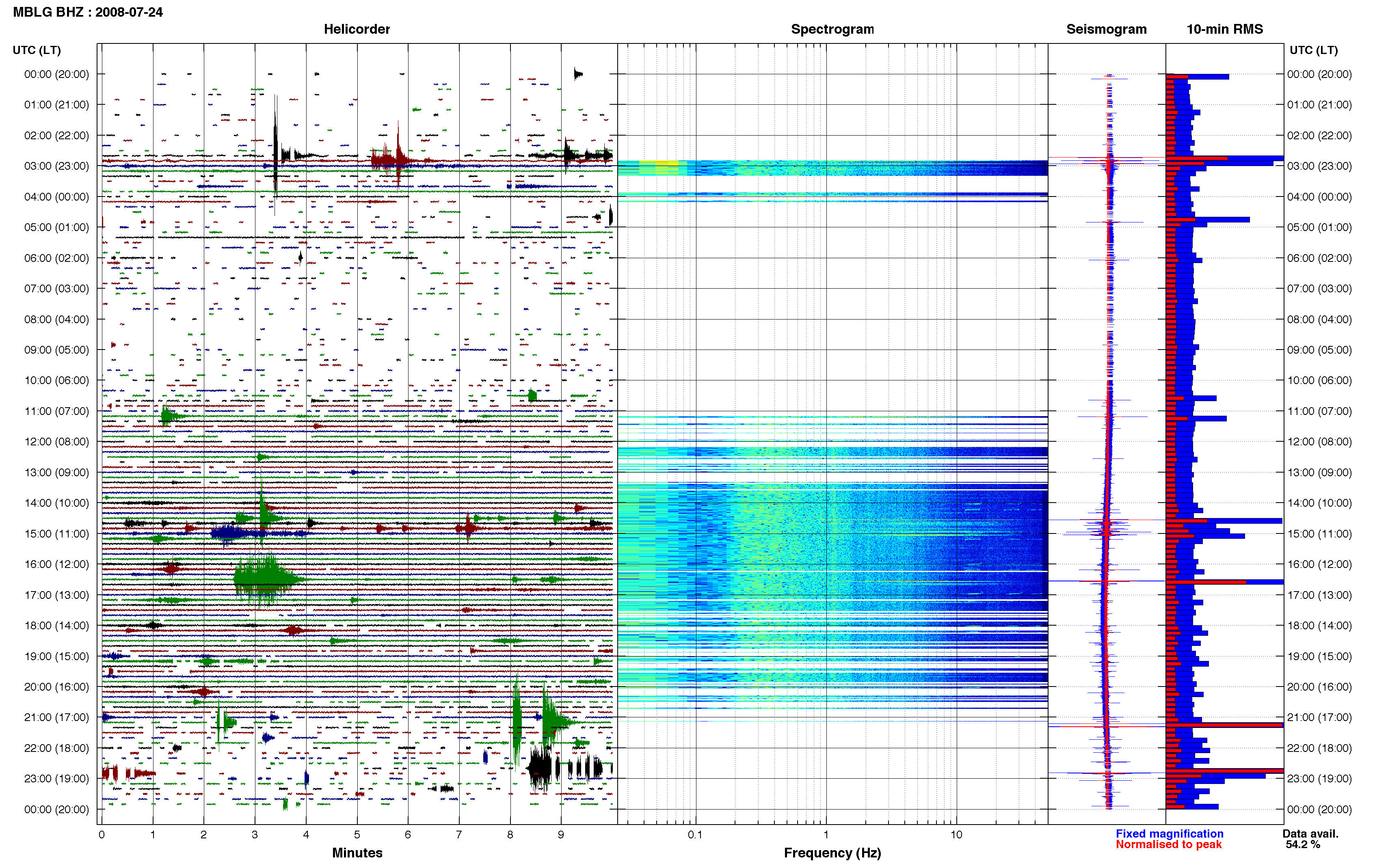Click the UTC (LT) label beside the Helicorder
This screenshot has height=868, width=1388.
[x=37, y=50]
